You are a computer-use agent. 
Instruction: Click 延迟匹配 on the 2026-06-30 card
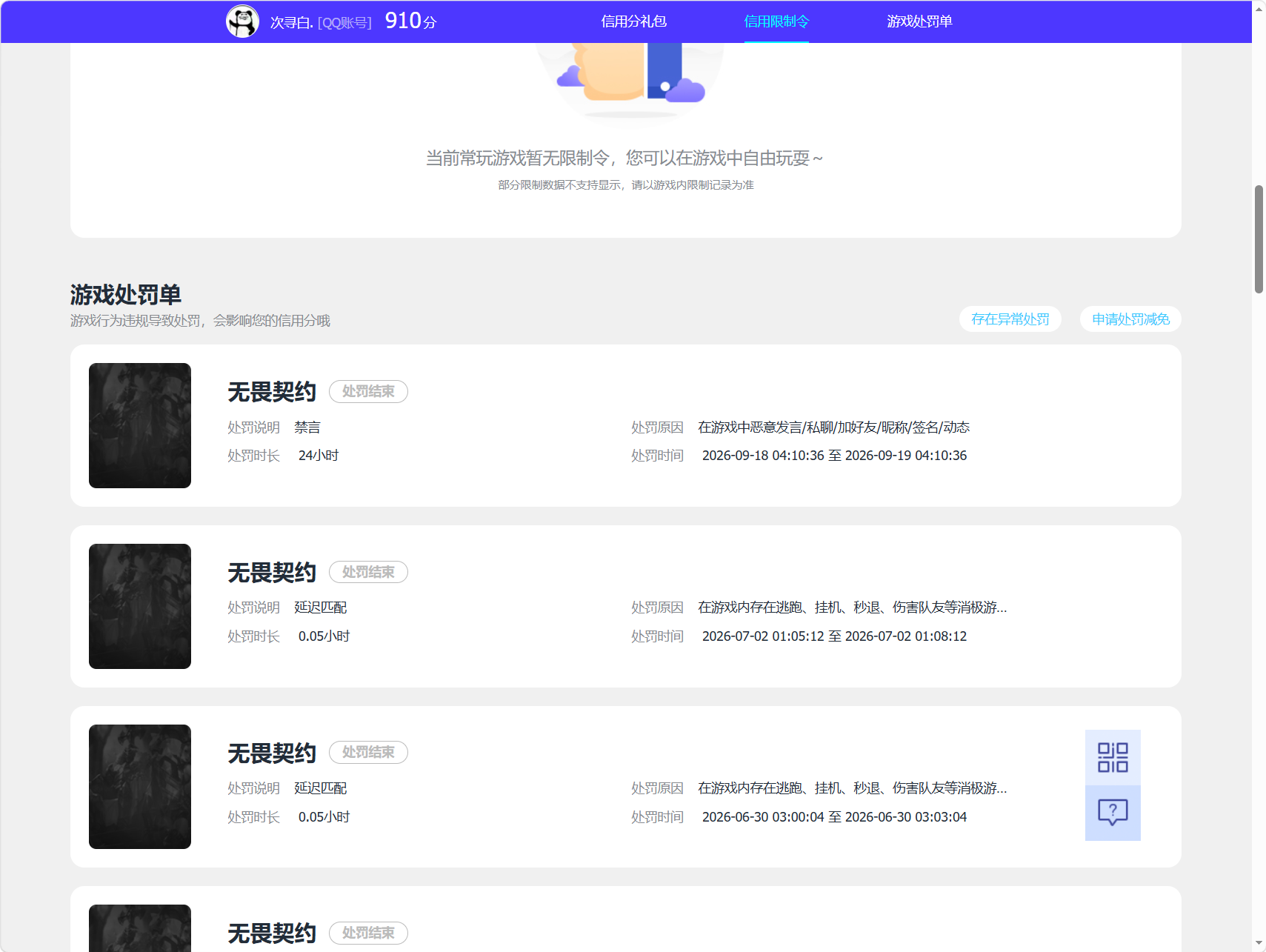pyautogui.click(x=321, y=788)
